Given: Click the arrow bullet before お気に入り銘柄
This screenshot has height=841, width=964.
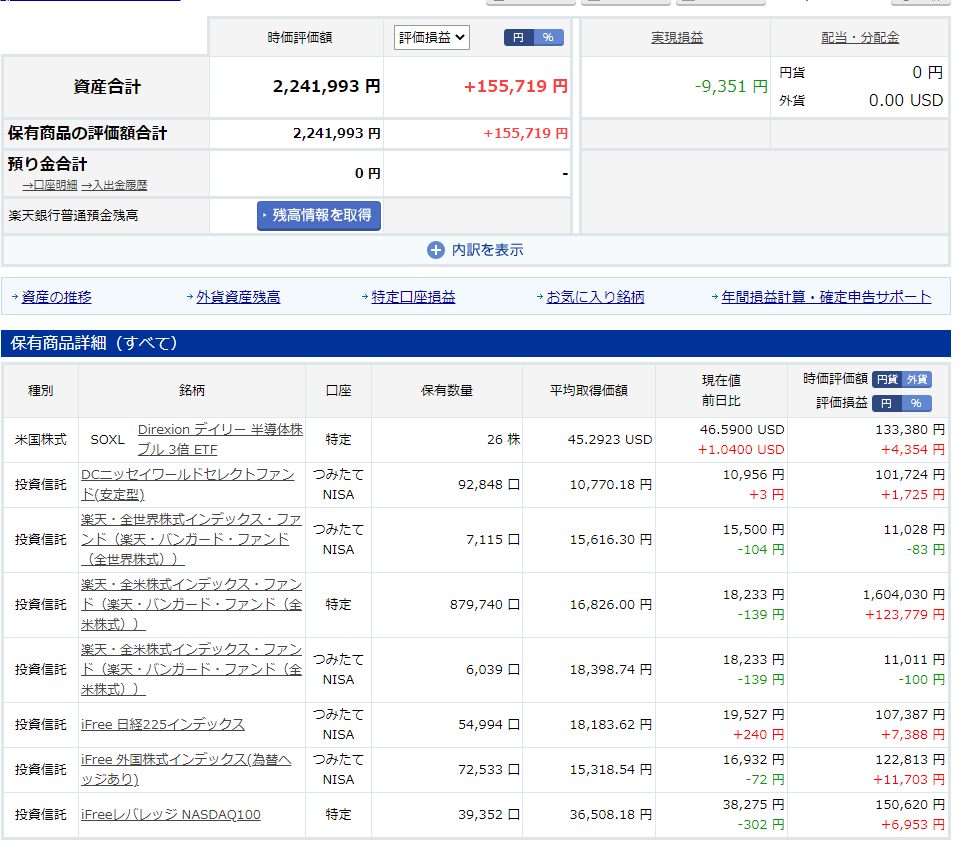Looking at the screenshot, I should point(540,297).
